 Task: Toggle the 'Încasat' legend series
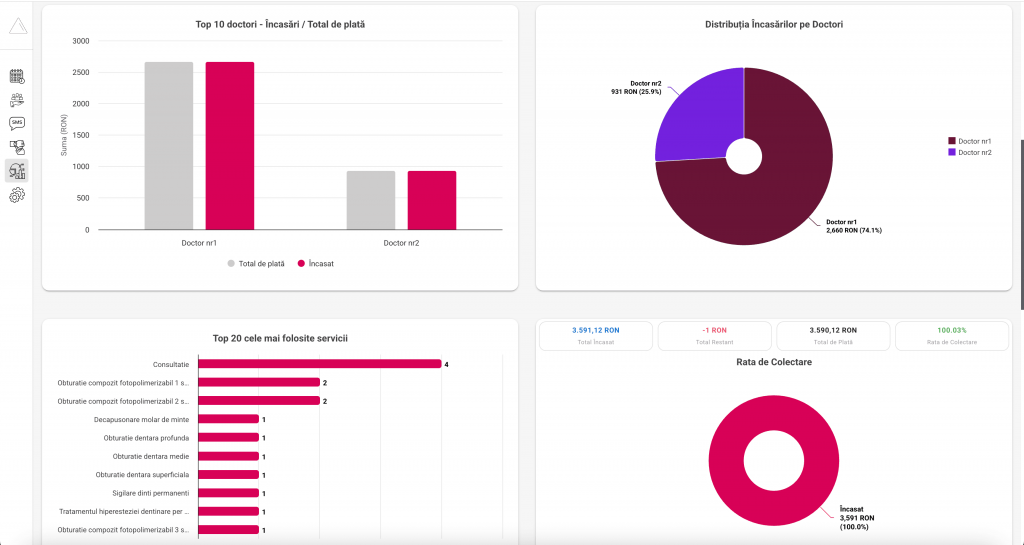pos(315,264)
